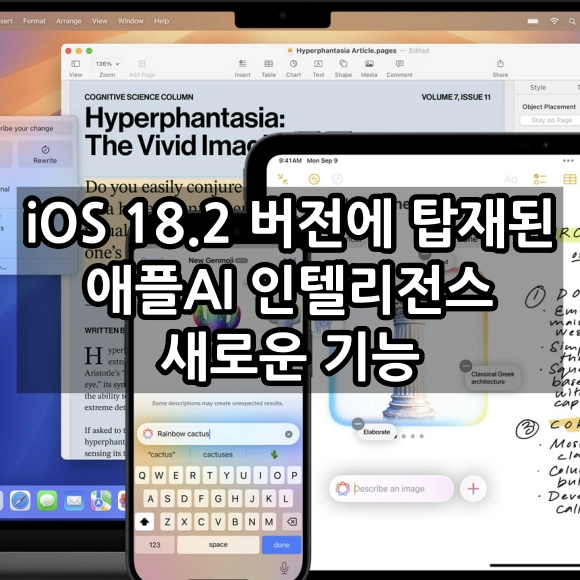The width and height of the screenshot is (580, 580).
Task: Click the redo icon in iPad Notes
Action: [x=337, y=179]
